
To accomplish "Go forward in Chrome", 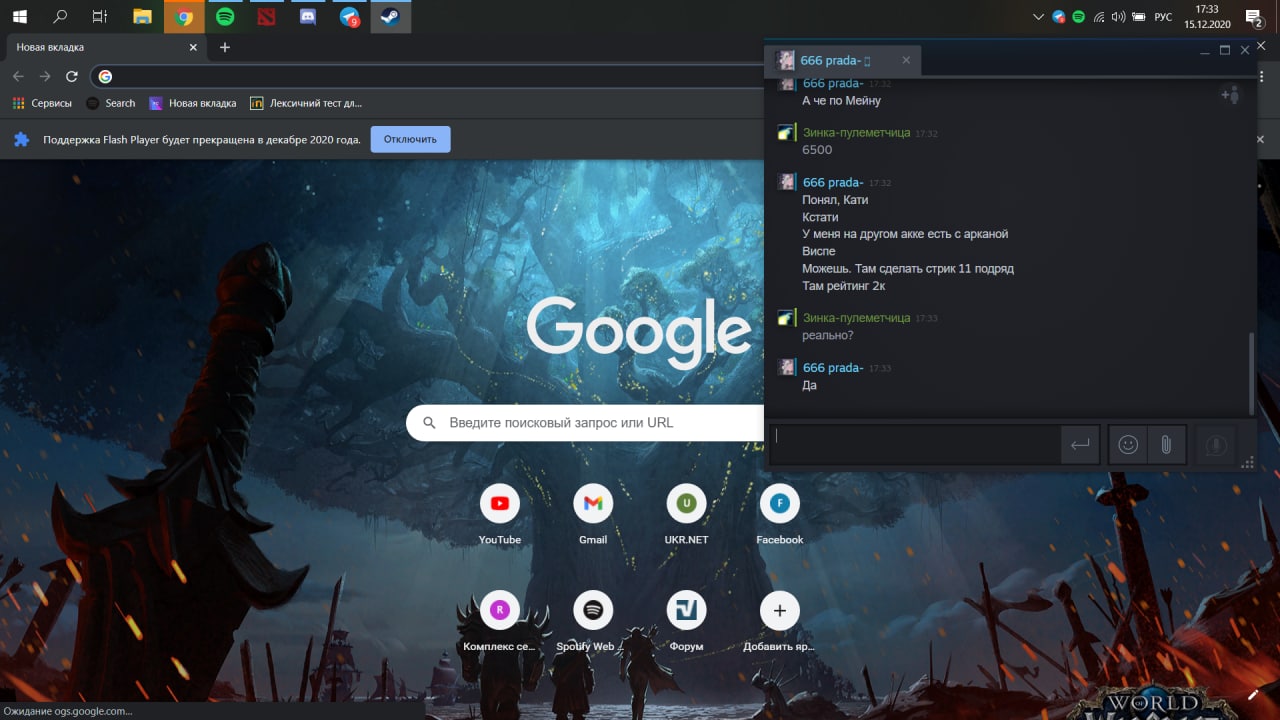I will click(x=45, y=76).
